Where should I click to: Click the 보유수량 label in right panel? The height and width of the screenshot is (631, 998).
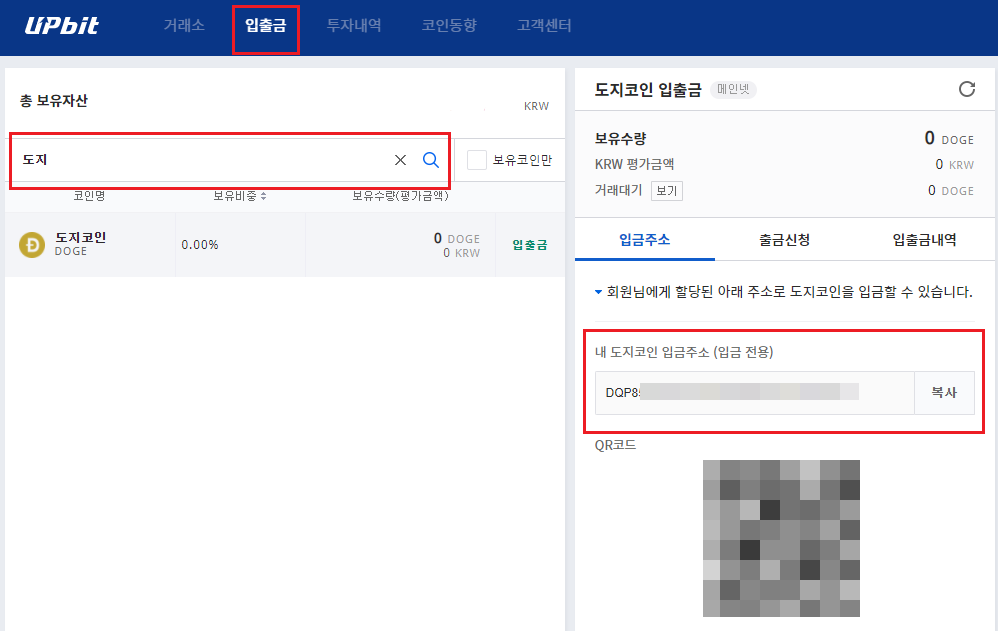(621, 139)
